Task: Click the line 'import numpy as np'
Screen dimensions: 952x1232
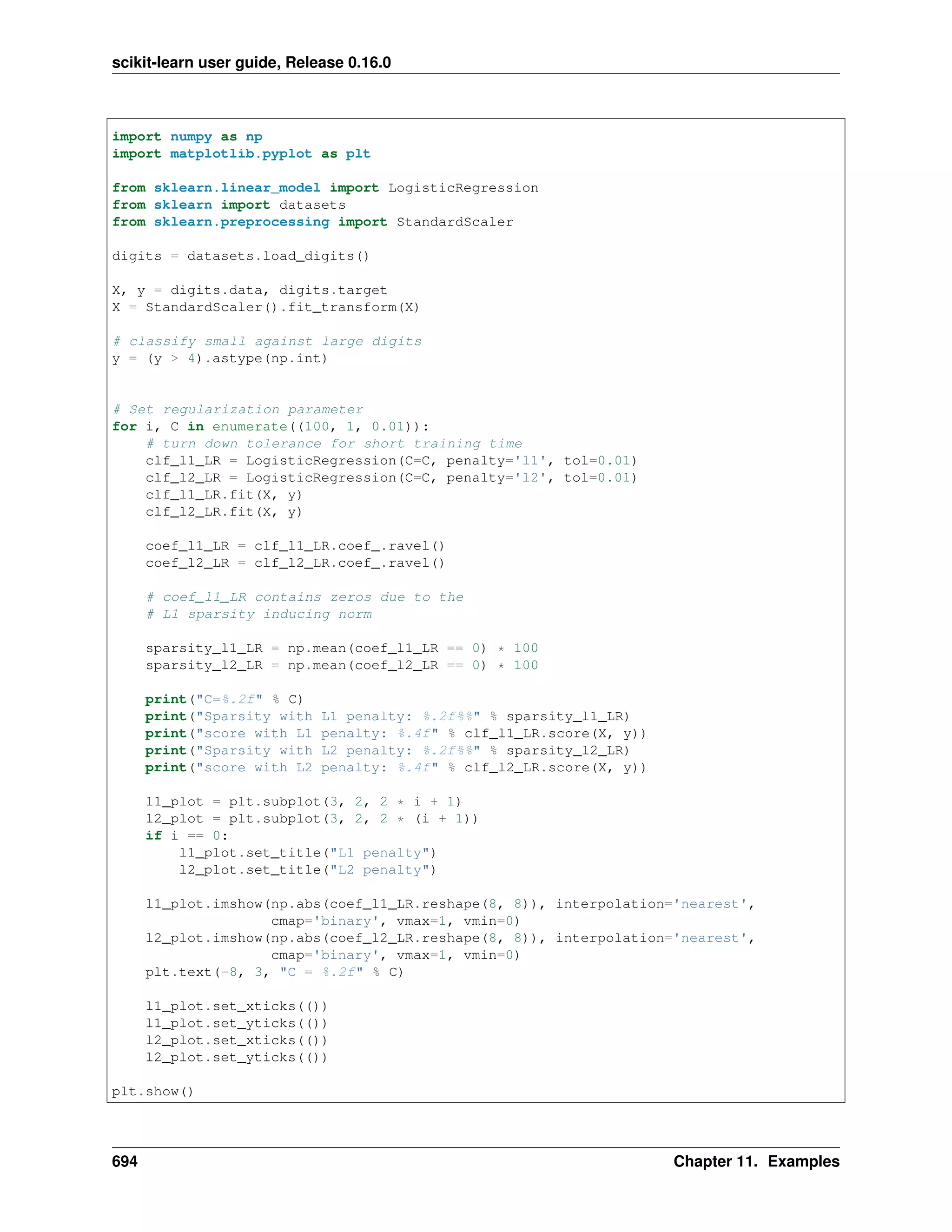Action: (x=187, y=137)
